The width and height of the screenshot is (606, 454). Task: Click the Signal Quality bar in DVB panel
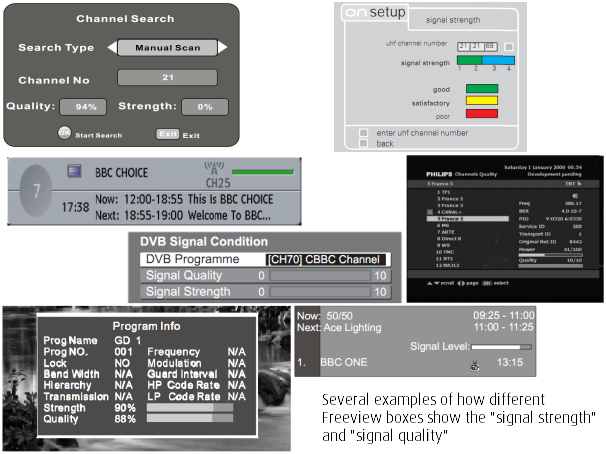tap(320, 275)
